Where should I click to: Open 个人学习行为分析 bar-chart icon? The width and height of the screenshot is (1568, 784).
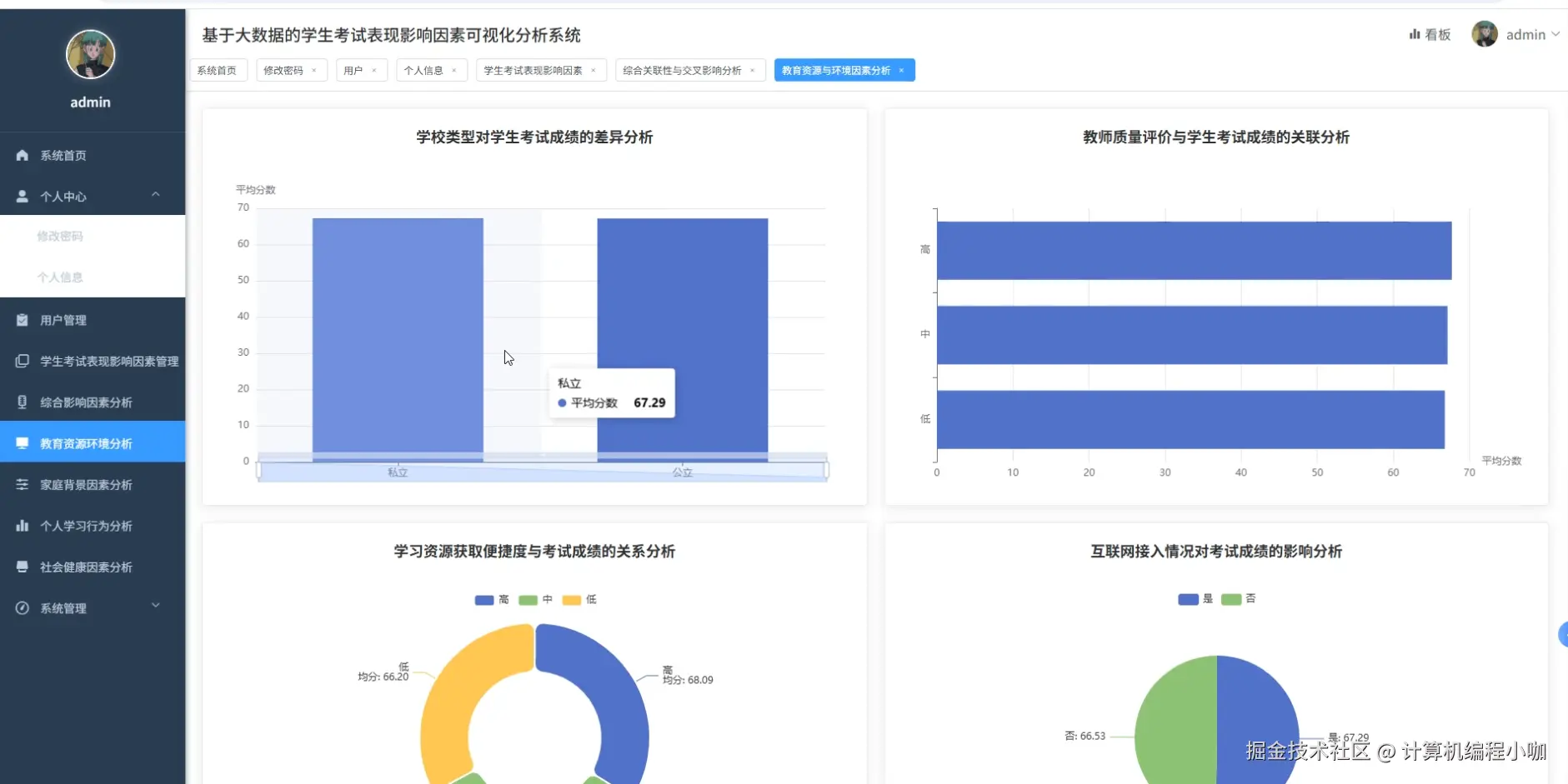[21, 526]
